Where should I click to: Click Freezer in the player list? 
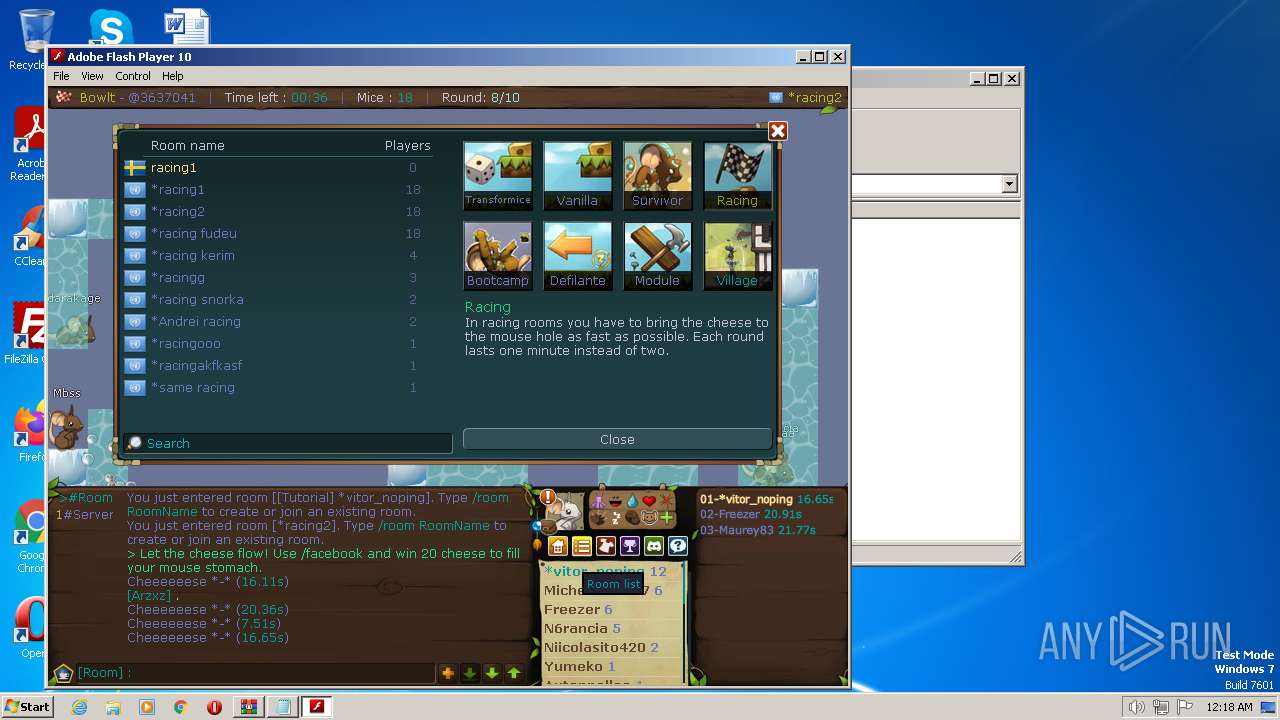[x=572, y=609]
